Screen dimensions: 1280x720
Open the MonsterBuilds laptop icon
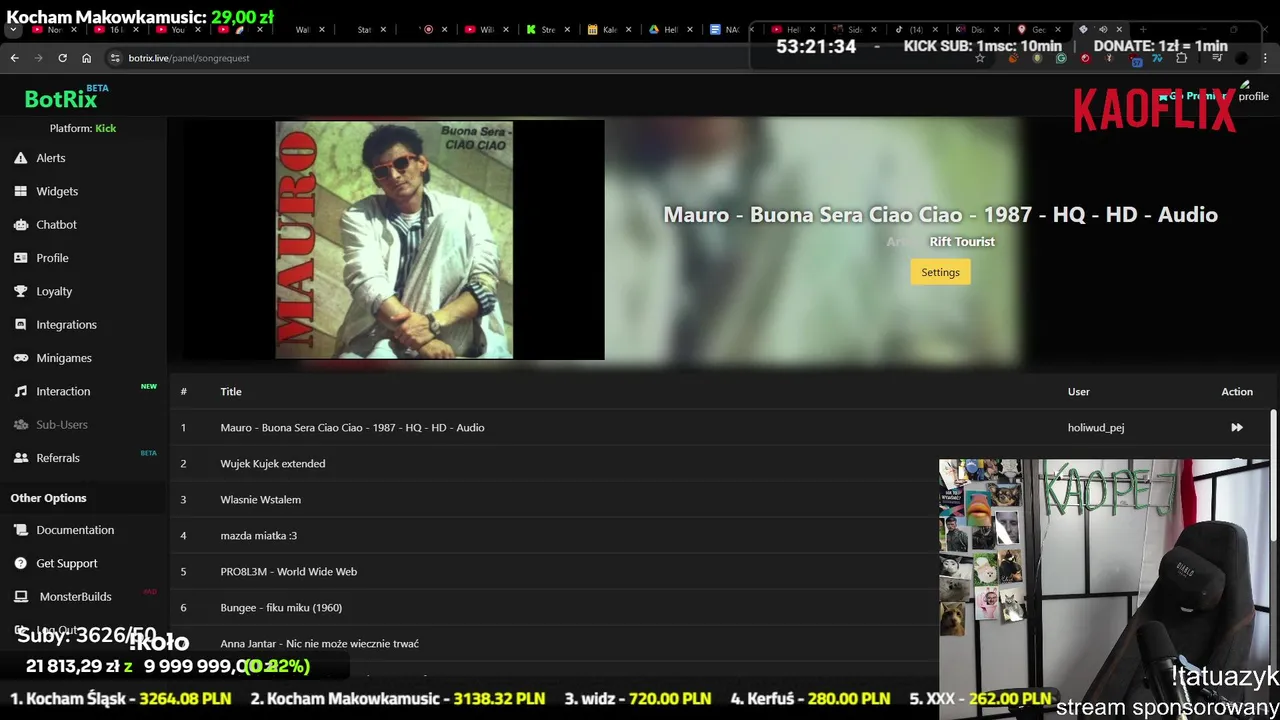tap(20, 597)
